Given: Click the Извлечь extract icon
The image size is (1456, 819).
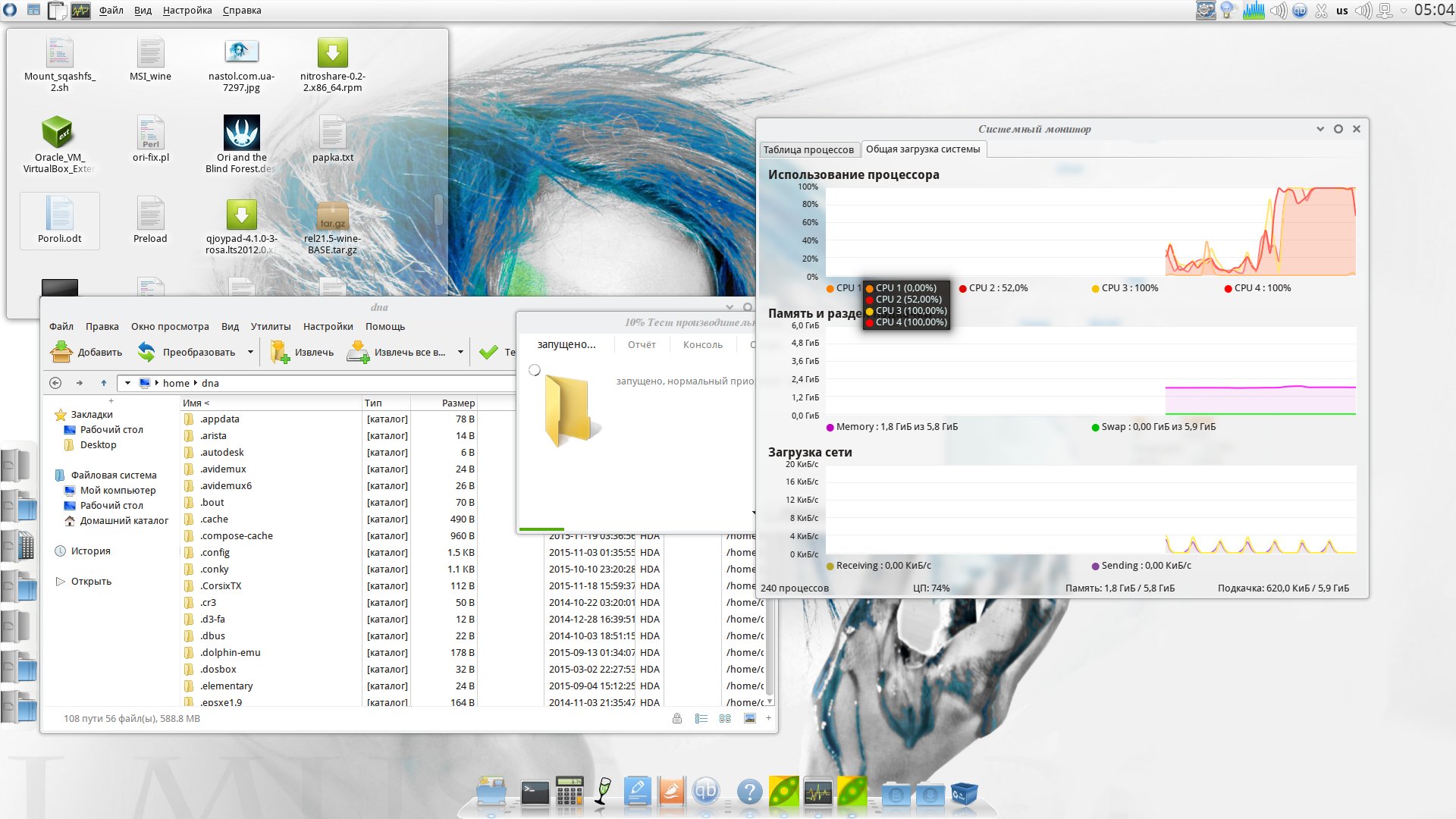Looking at the screenshot, I should (281, 352).
